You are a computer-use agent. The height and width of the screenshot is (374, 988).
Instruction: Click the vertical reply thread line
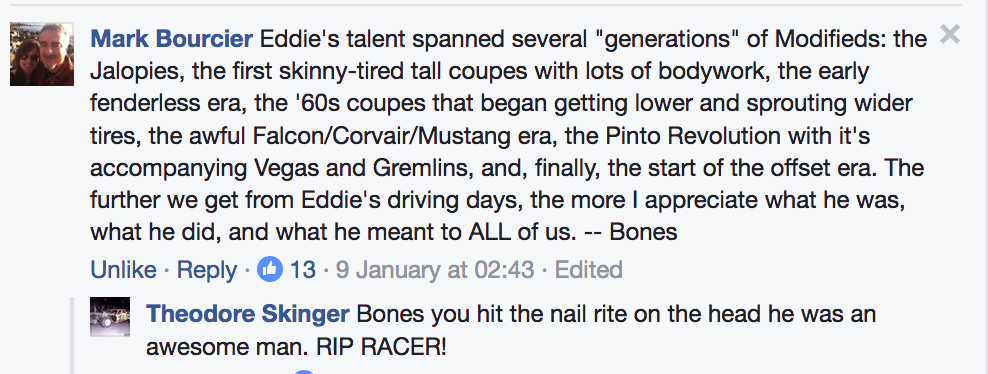click(72, 336)
